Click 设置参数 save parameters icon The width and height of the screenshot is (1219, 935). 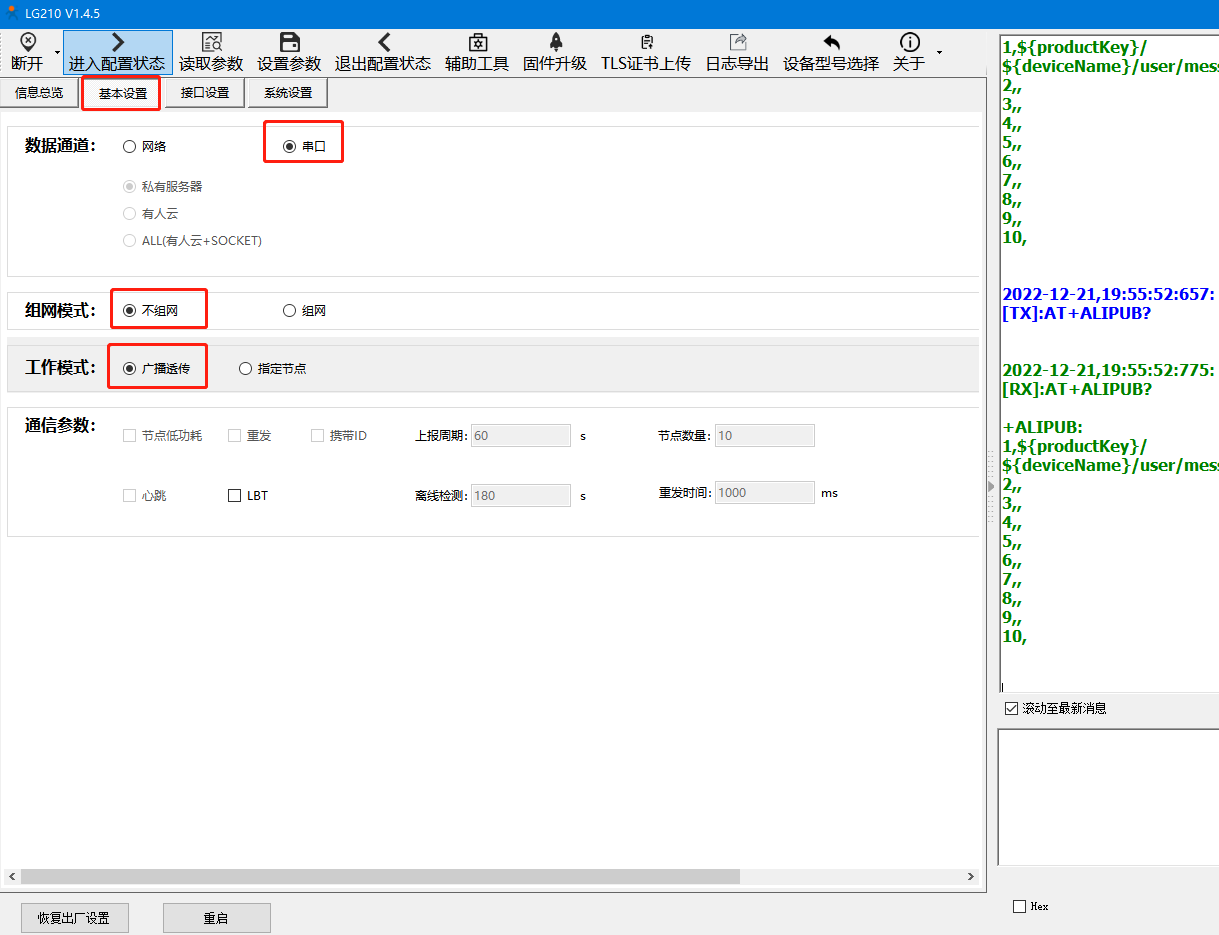(289, 42)
